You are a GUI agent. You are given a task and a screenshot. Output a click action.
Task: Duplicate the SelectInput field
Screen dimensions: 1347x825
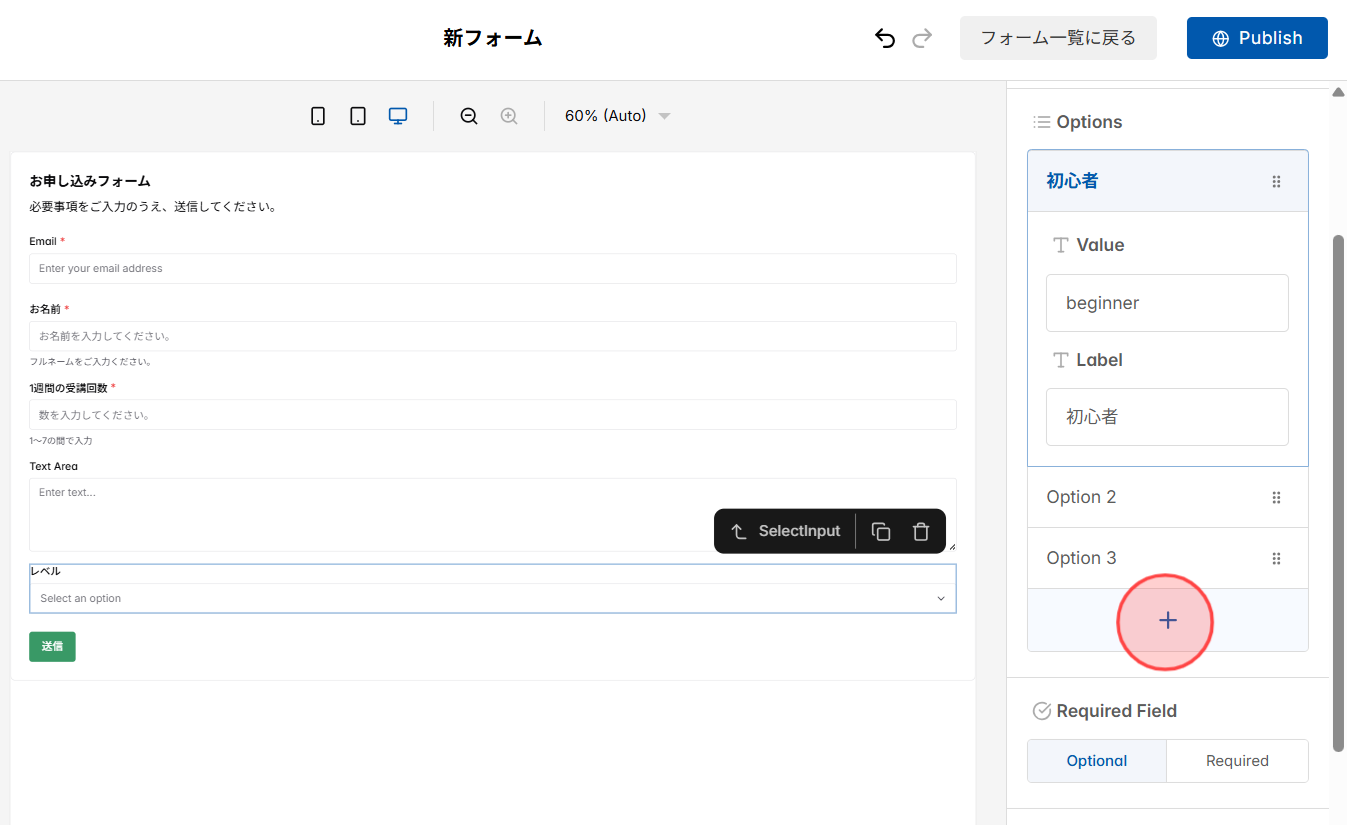coord(880,531)
